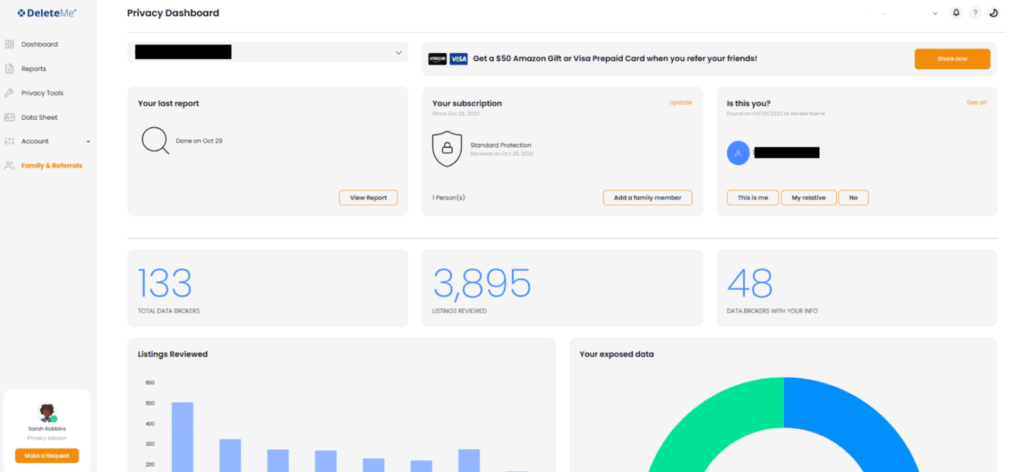The width and height of the screenshot is (1024, 472).
Task: Choose the My relative button
Action: pos(808,198)
